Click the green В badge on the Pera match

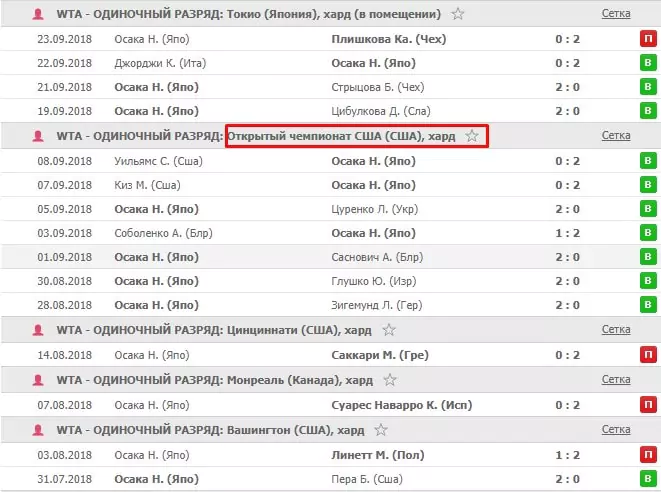point(648,479)
